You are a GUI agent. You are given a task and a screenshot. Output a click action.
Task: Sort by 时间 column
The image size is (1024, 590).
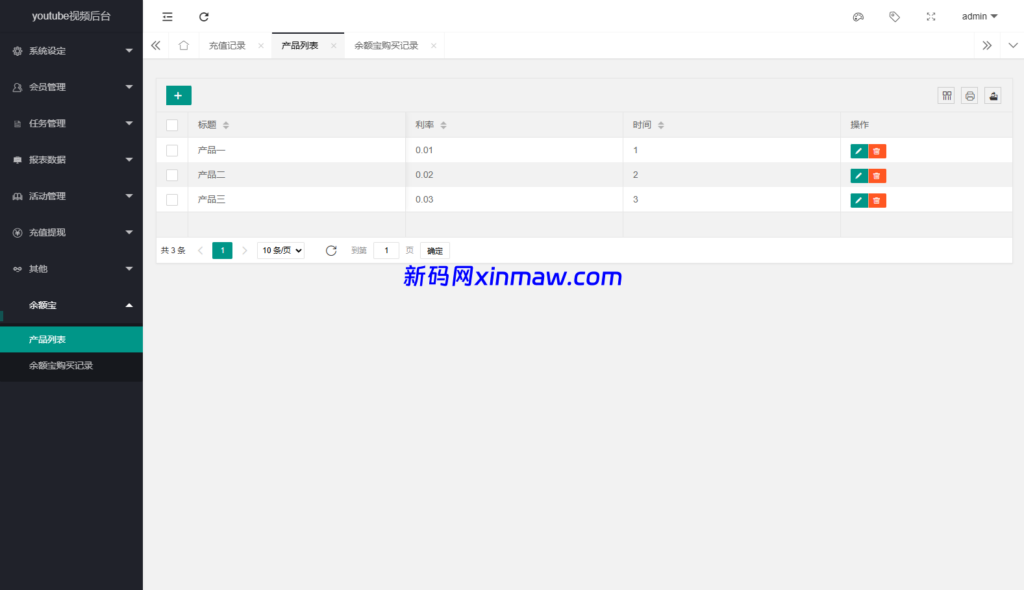pyautogui.click(x=661, y=125)
